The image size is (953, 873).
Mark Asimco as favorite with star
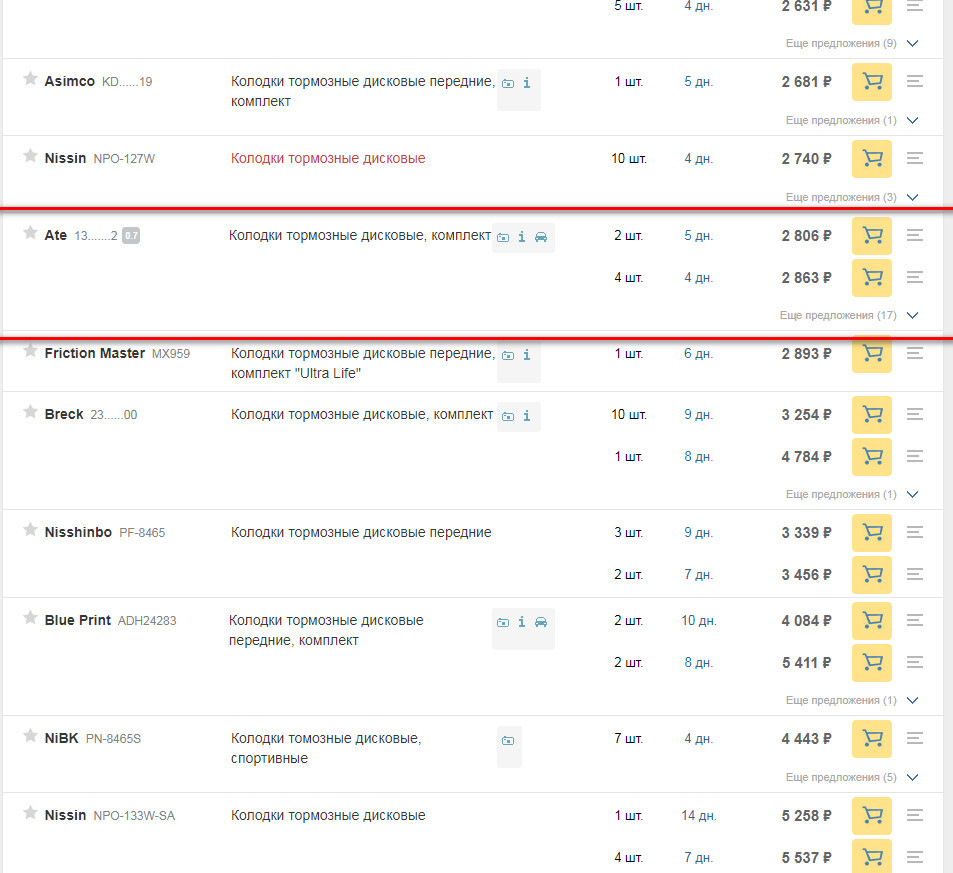pyautogui.click(x=30, y=78)
